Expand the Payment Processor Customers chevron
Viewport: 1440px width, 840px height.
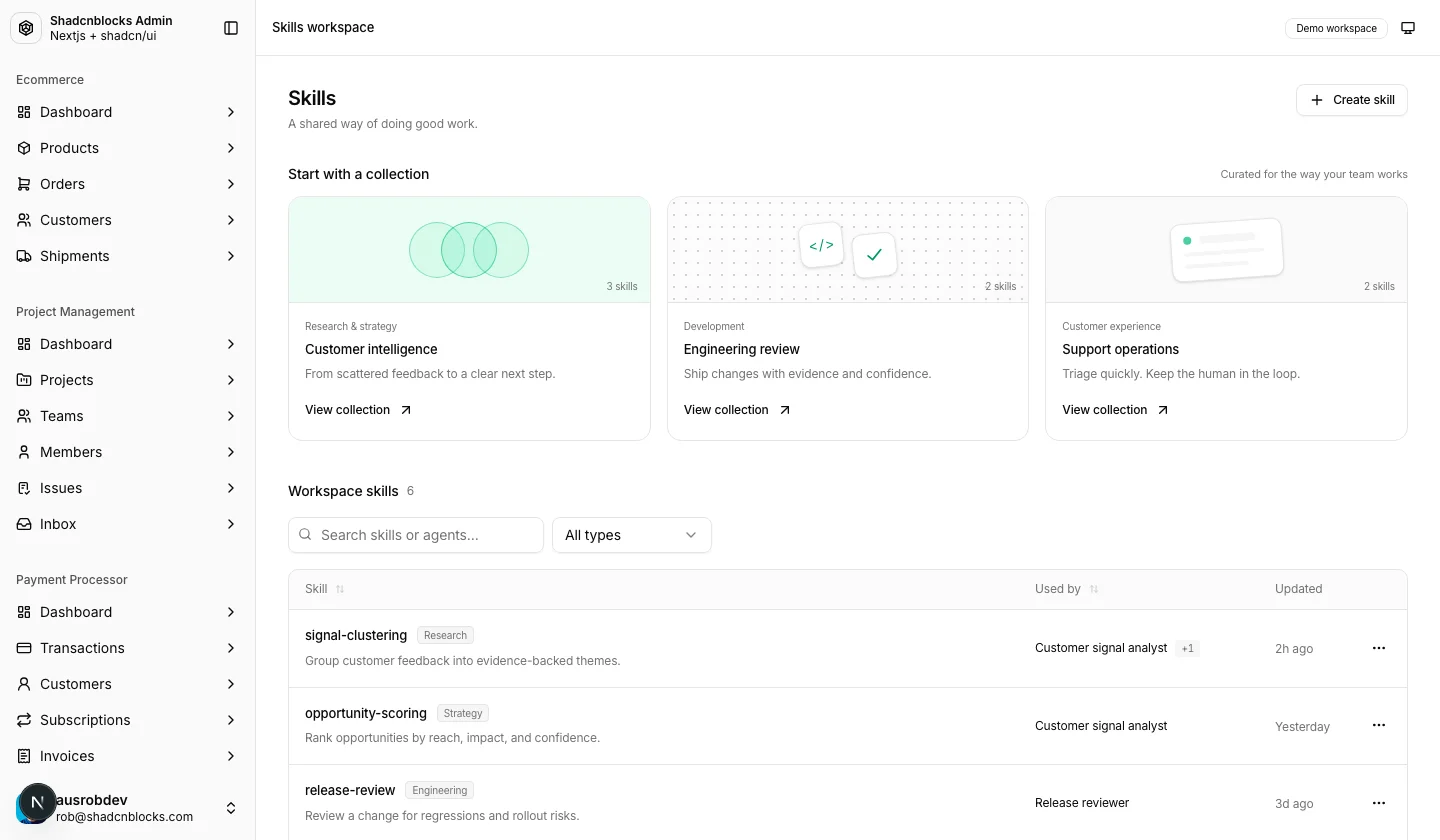tap(231, 684)
